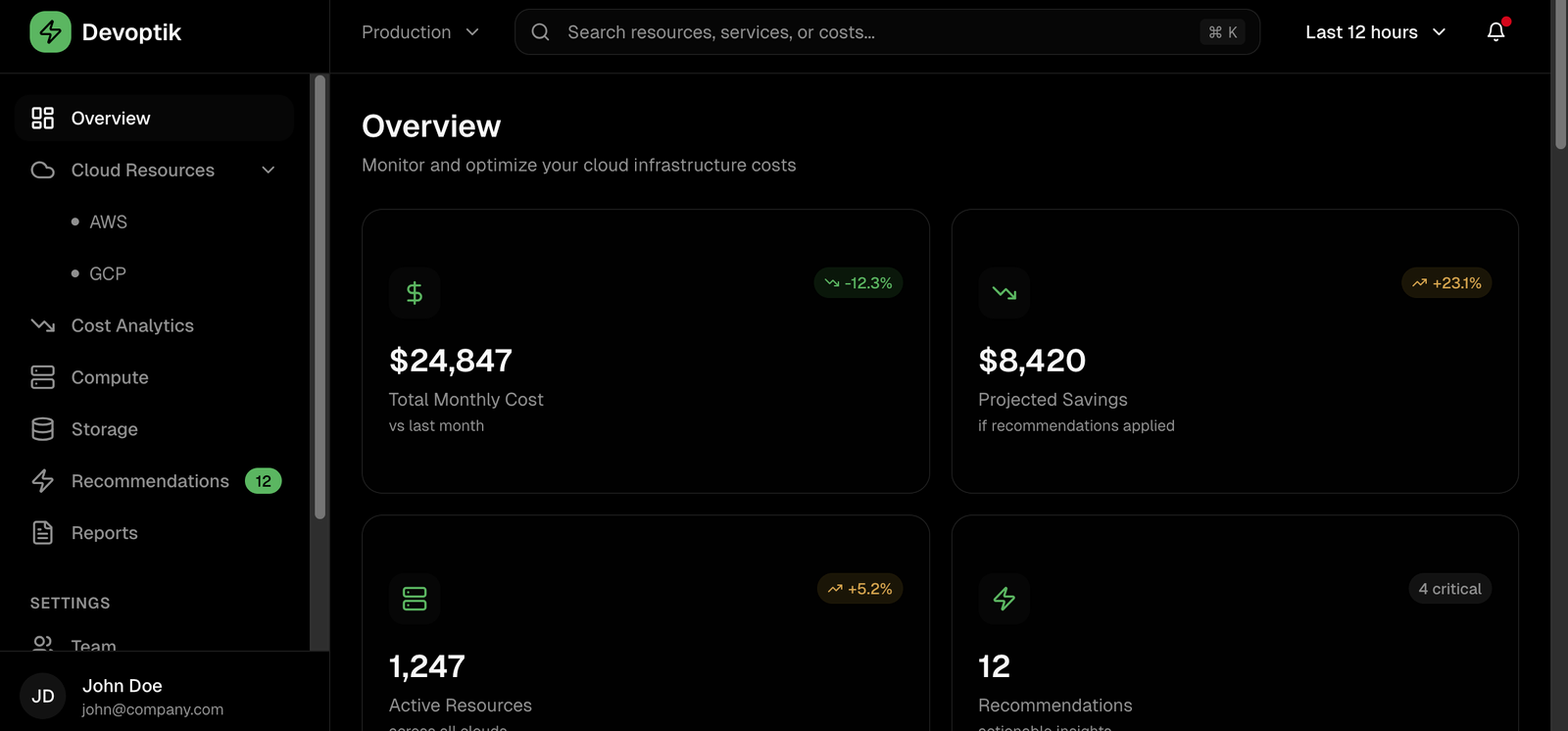This screenshot has height=731, width=1568.
Task: Click the trending-down icon on Projected Savings card
Action: tap(1004, 293)
